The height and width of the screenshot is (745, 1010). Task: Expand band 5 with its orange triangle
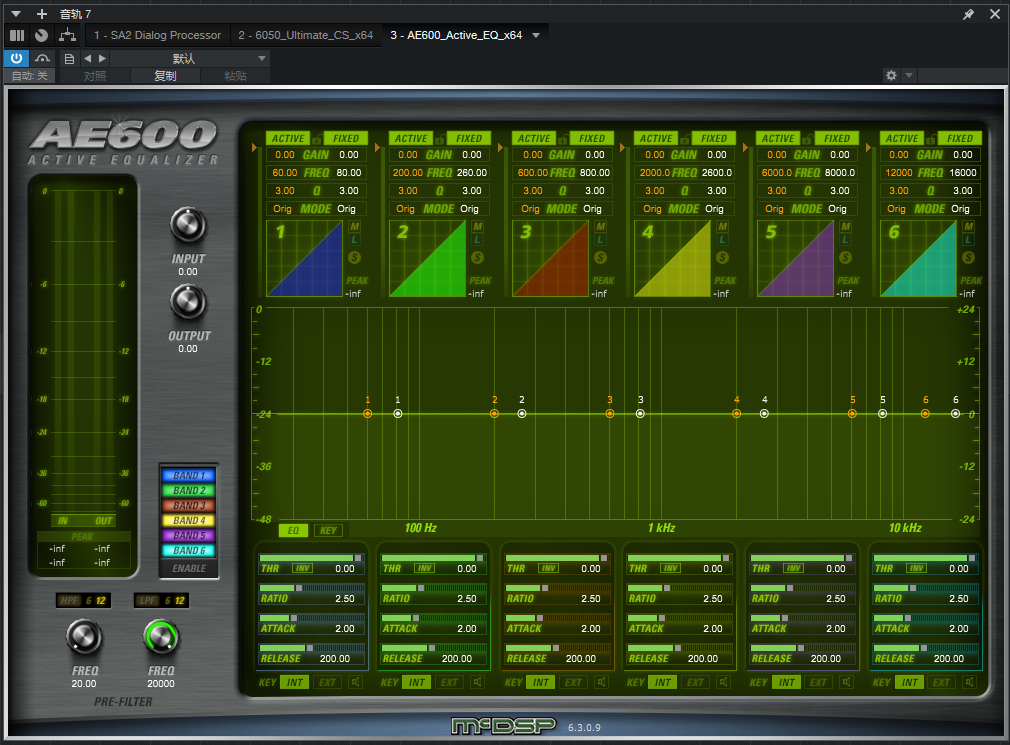(x=745, y=147)
